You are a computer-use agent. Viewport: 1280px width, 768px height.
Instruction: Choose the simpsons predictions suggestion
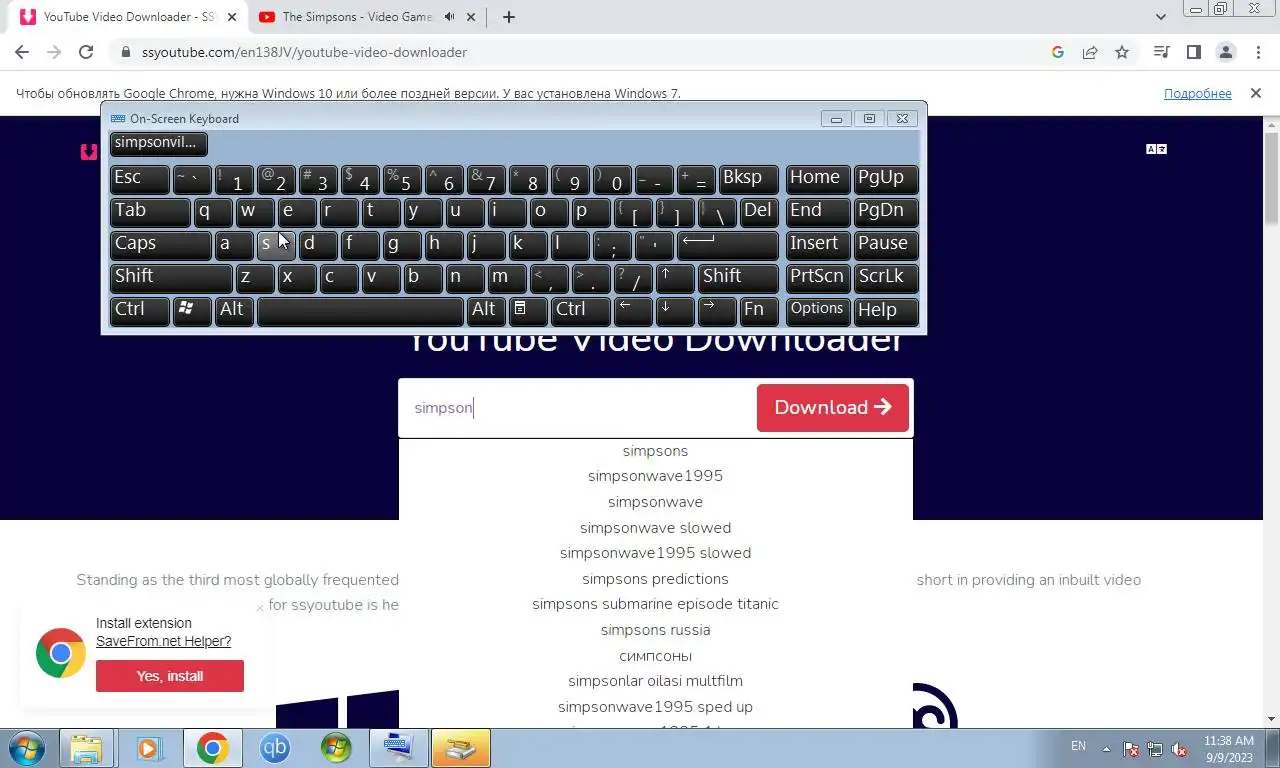coord(655,579)
